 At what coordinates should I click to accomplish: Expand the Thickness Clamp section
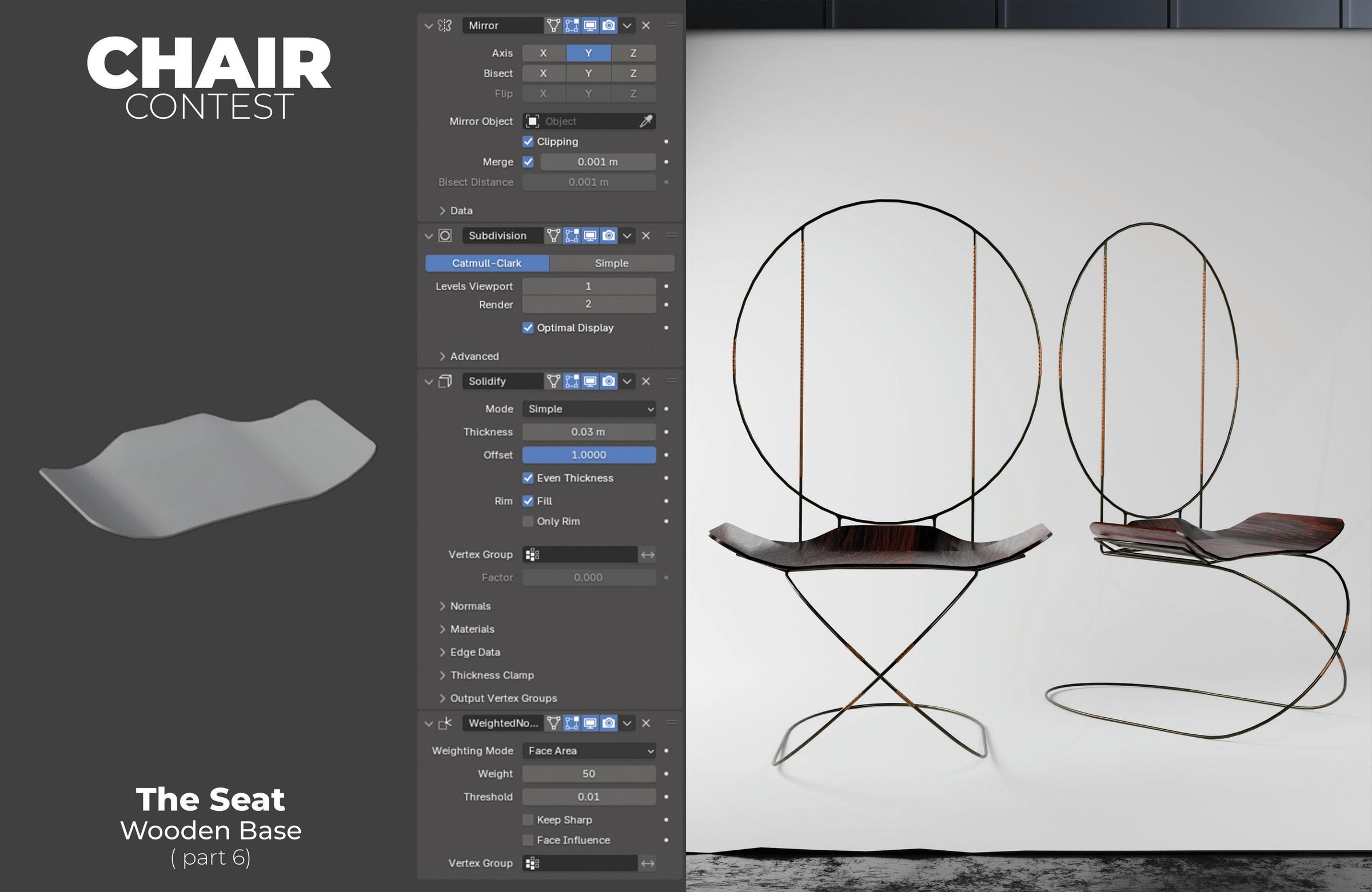tap(492, 675)
